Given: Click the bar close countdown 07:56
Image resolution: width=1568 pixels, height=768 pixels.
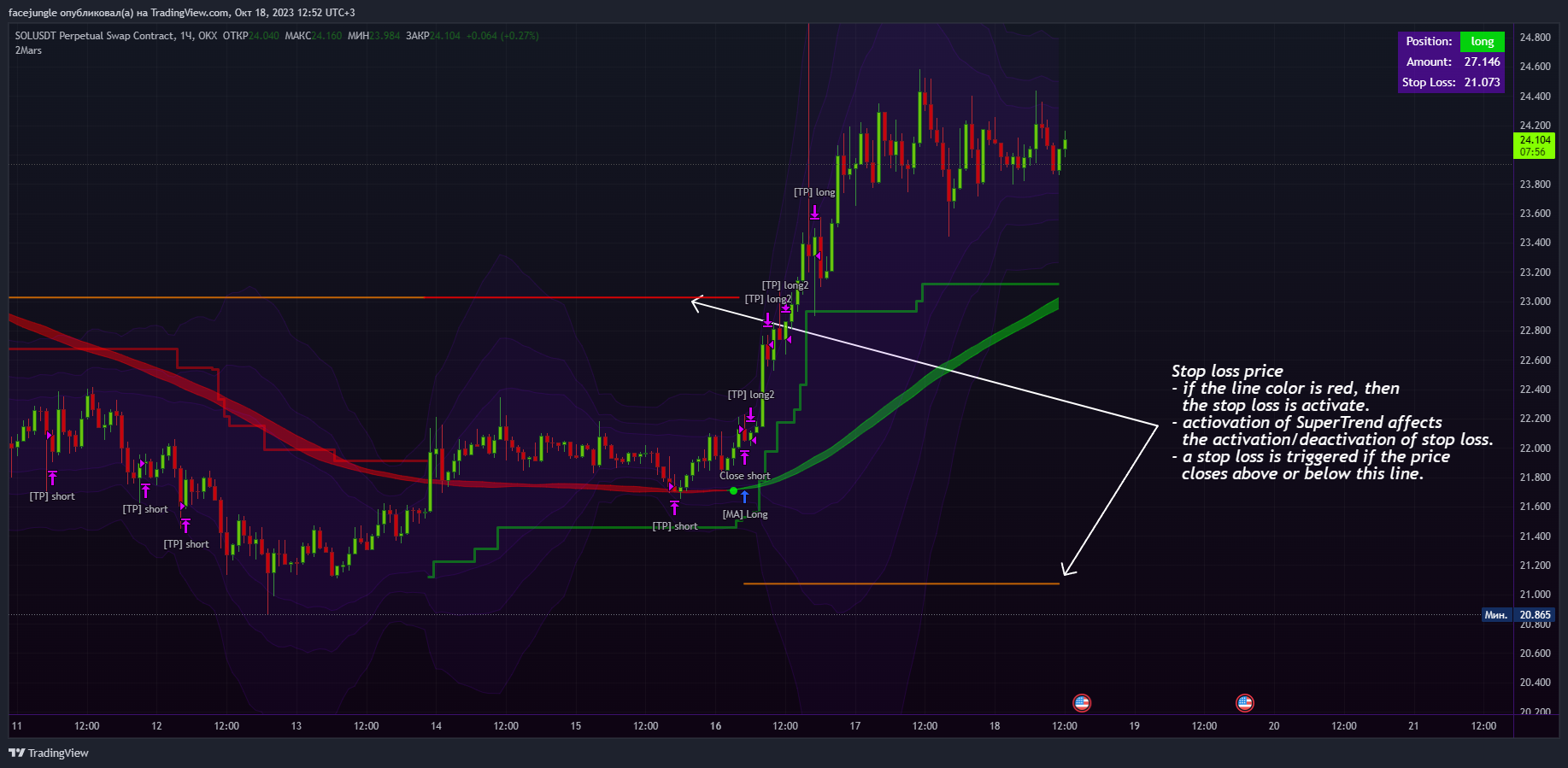Looking at the screenshot, I should (x=1532, y=152).
